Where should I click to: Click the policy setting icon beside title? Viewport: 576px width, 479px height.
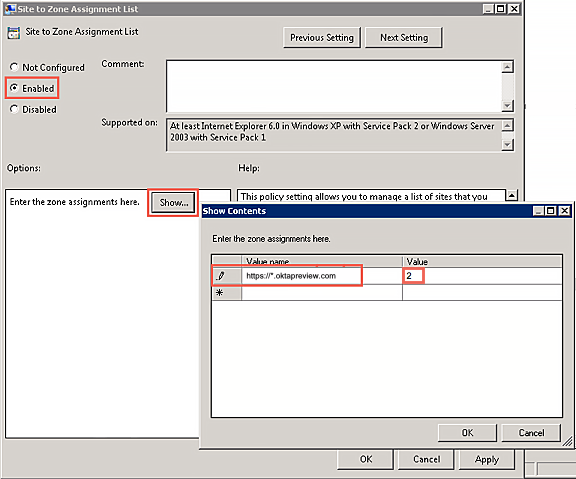coord(14,33)
